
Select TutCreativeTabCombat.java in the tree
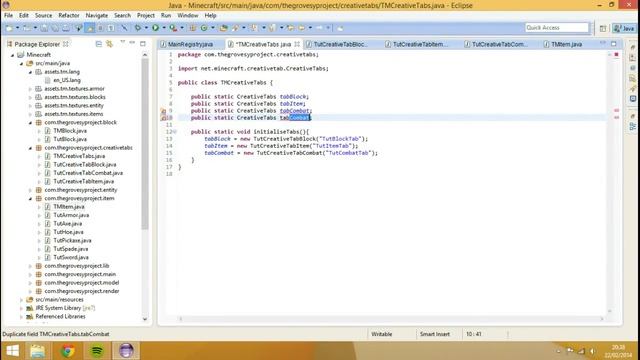pos(88,173)
